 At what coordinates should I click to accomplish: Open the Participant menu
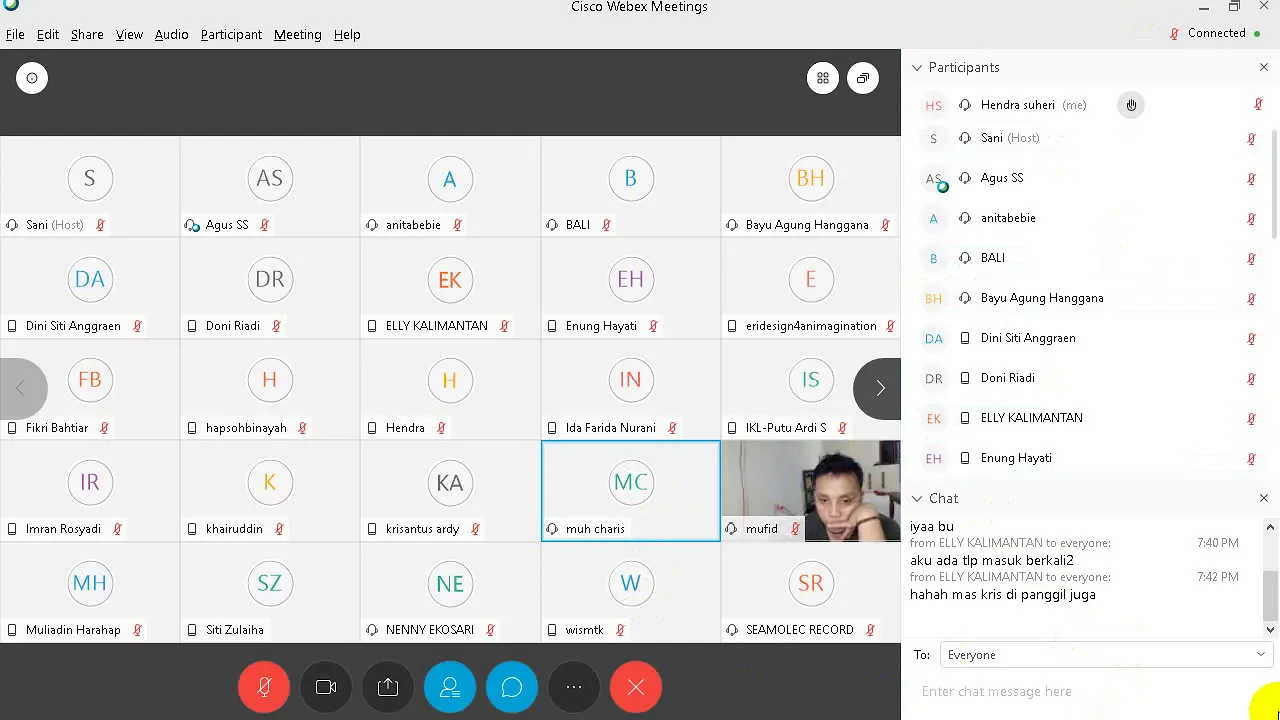[231, 34]
